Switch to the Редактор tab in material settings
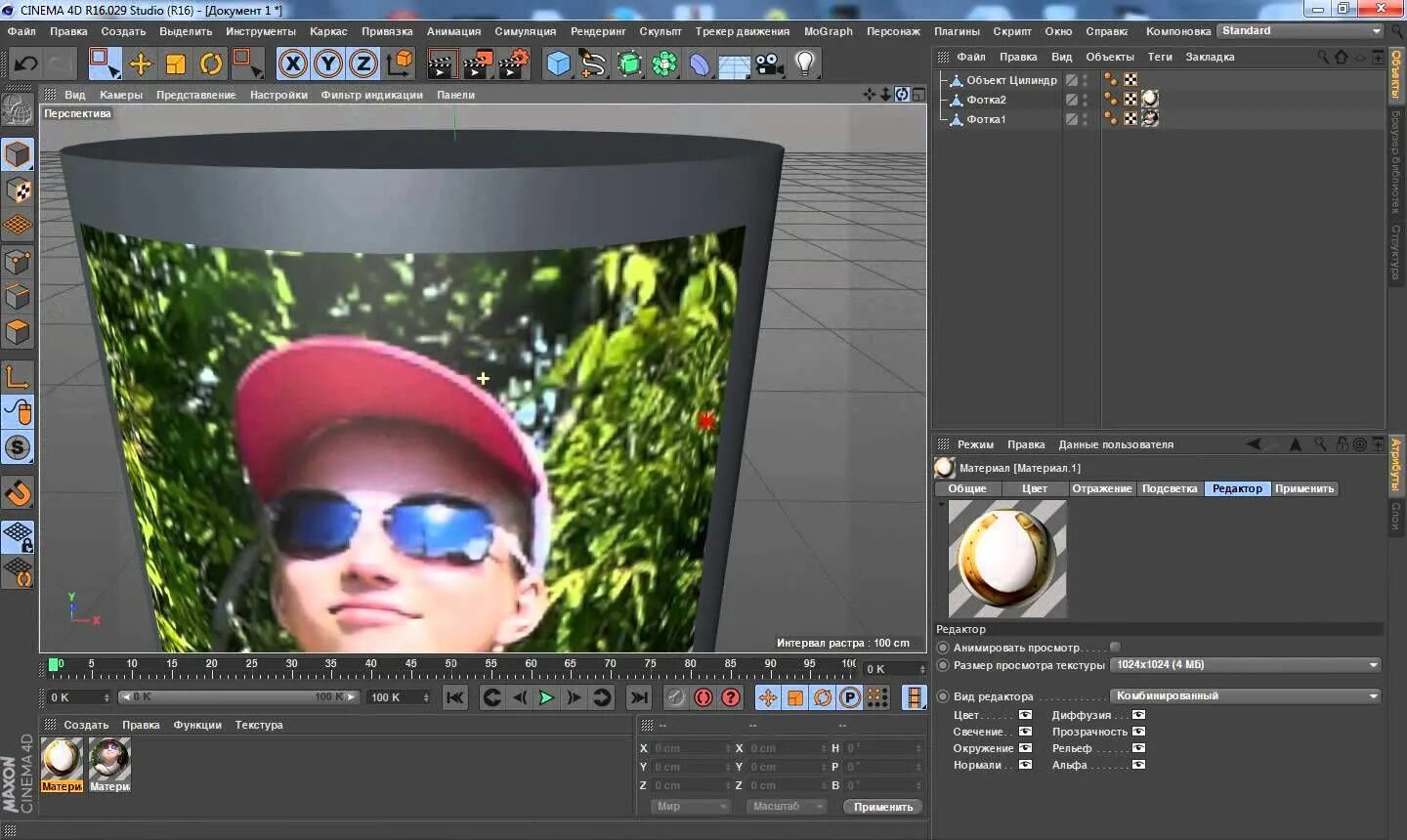 1237,488
